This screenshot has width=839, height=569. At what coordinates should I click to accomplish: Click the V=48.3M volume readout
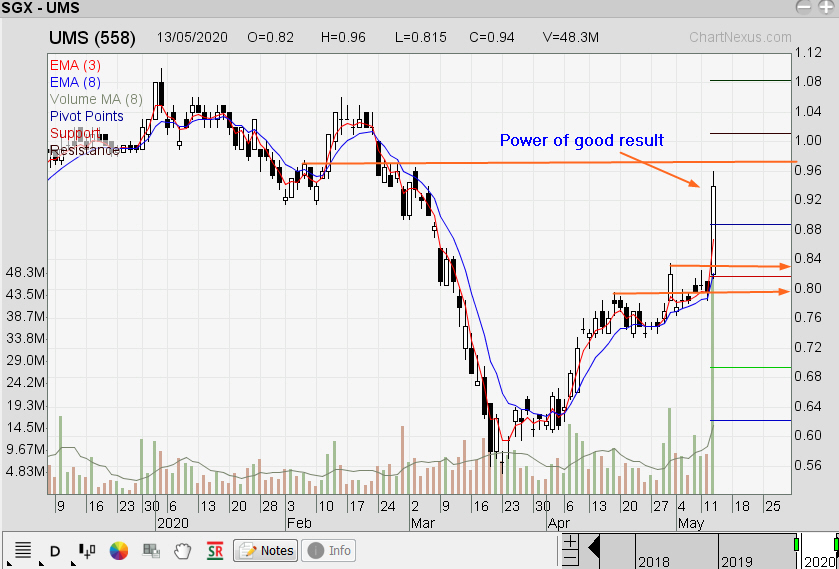(x=570, y=37)
